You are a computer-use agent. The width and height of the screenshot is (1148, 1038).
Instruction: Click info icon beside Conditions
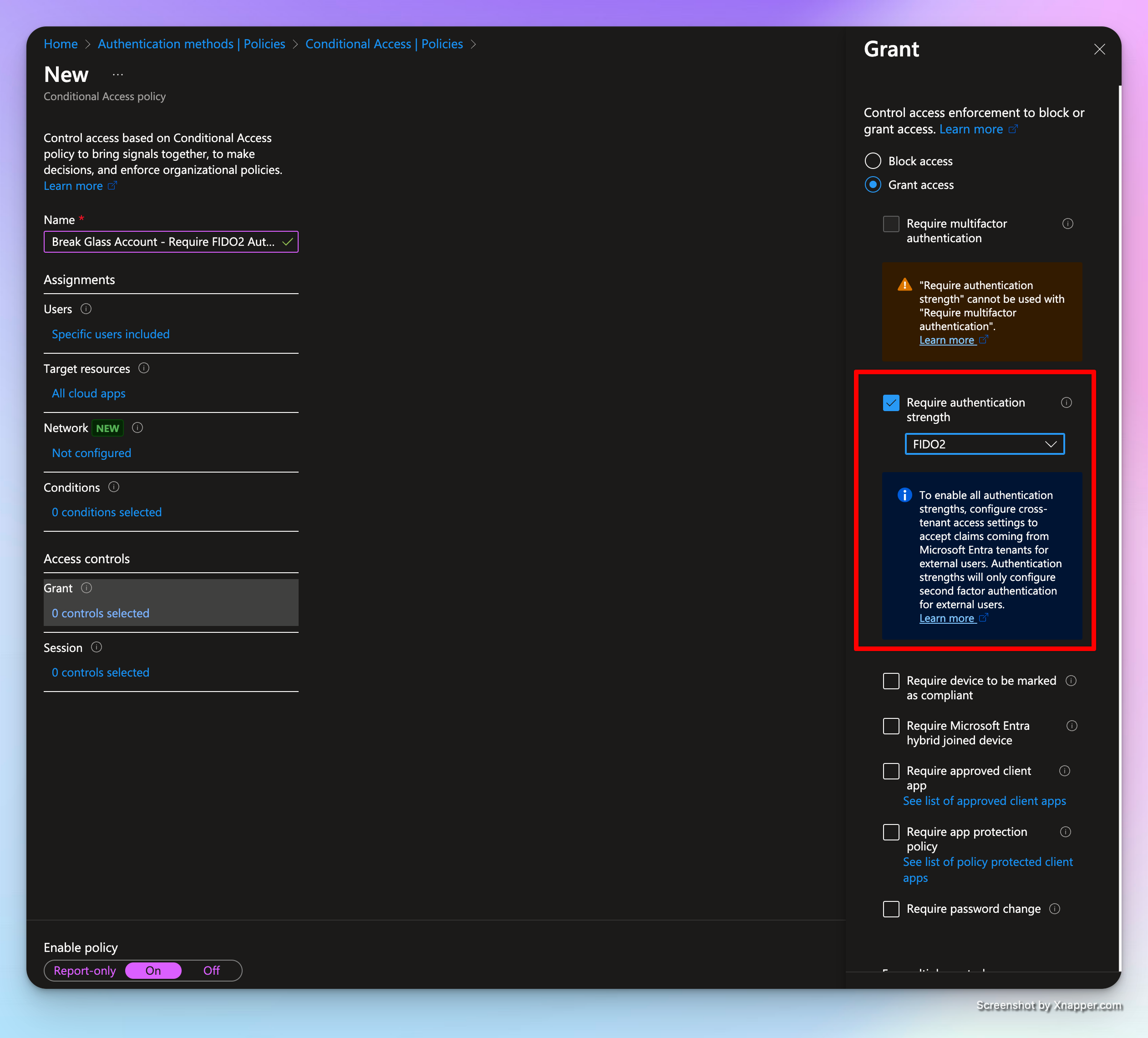114,487
